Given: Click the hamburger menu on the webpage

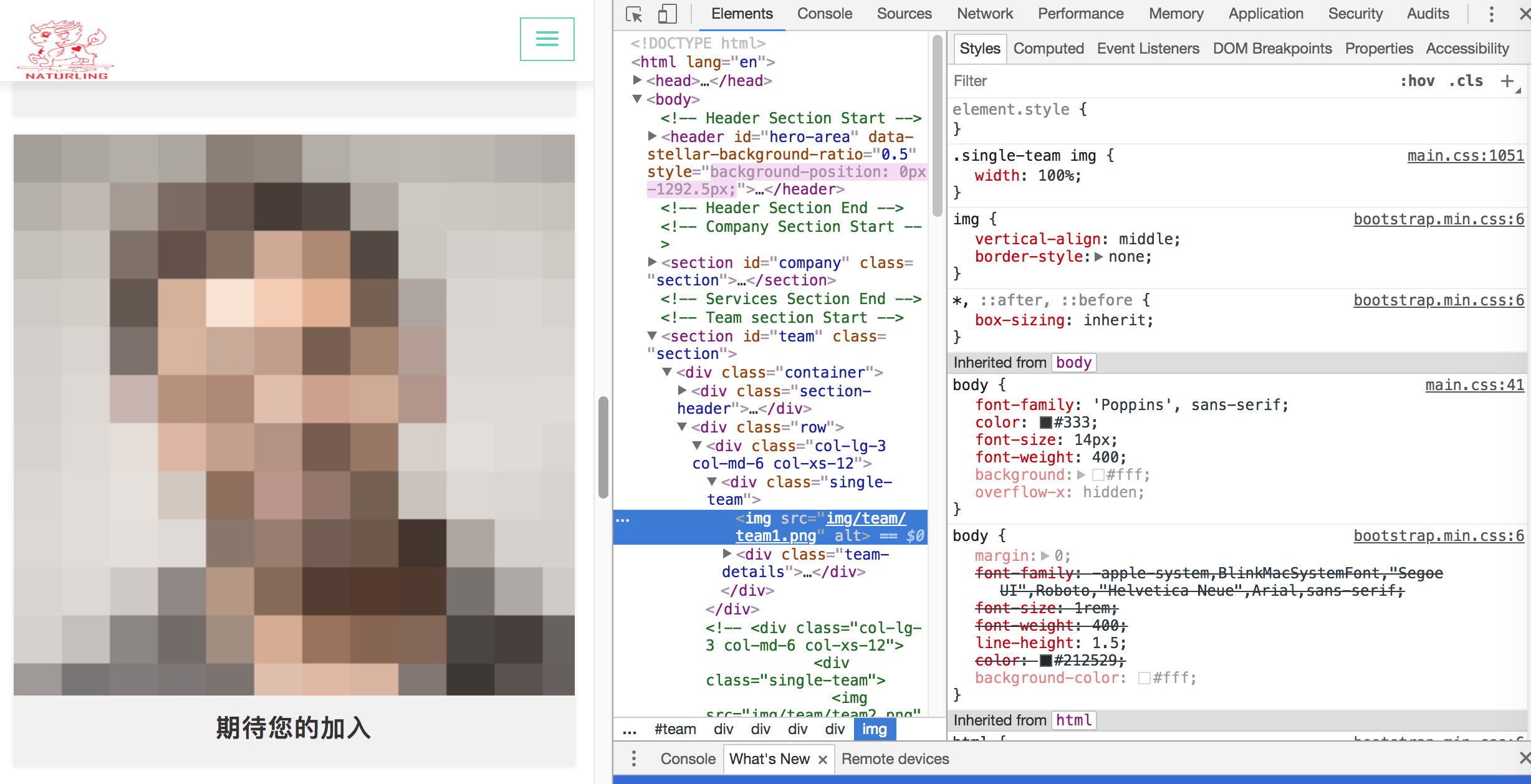Looking at the screenshot, I should pyautogui.click(x=547, y=39).
